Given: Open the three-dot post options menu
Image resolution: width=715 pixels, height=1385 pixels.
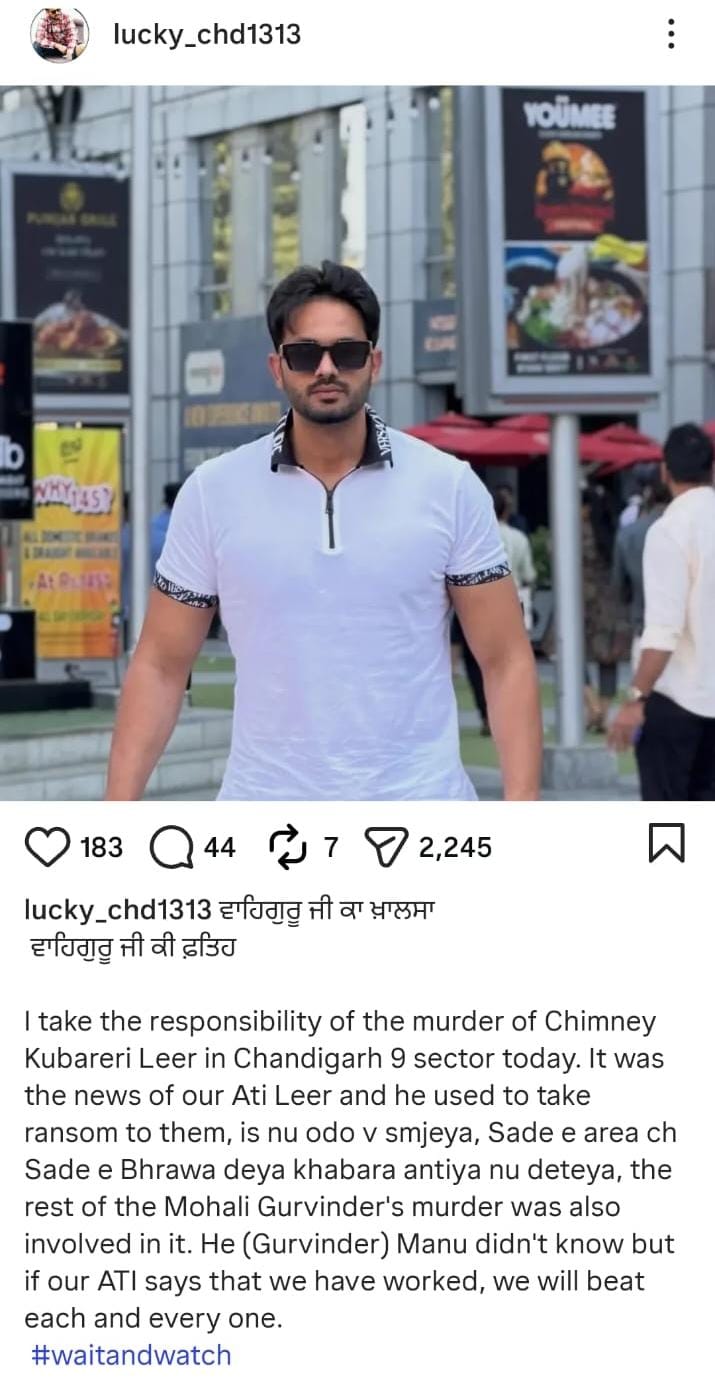Looking at the screenshot, I should [670, 35].
